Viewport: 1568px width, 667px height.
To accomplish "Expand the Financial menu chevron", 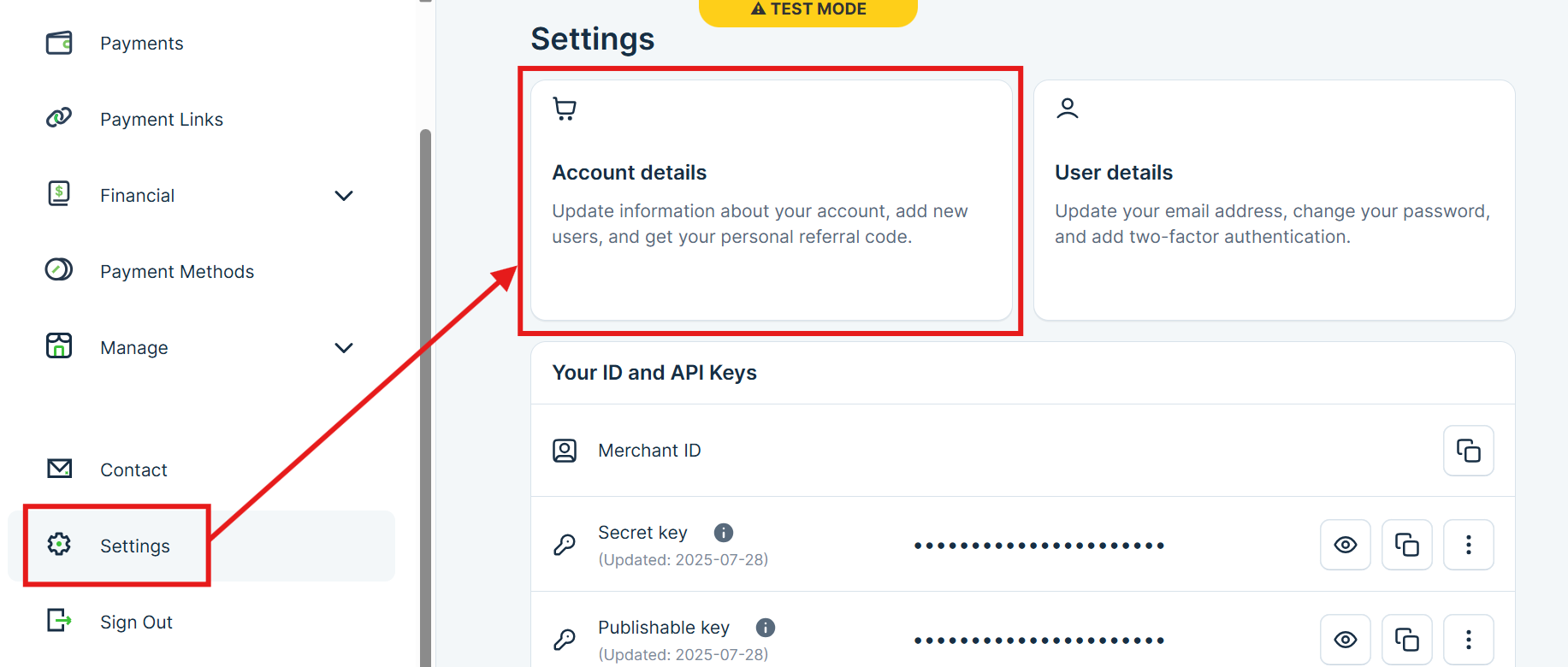I will (344, 196).
